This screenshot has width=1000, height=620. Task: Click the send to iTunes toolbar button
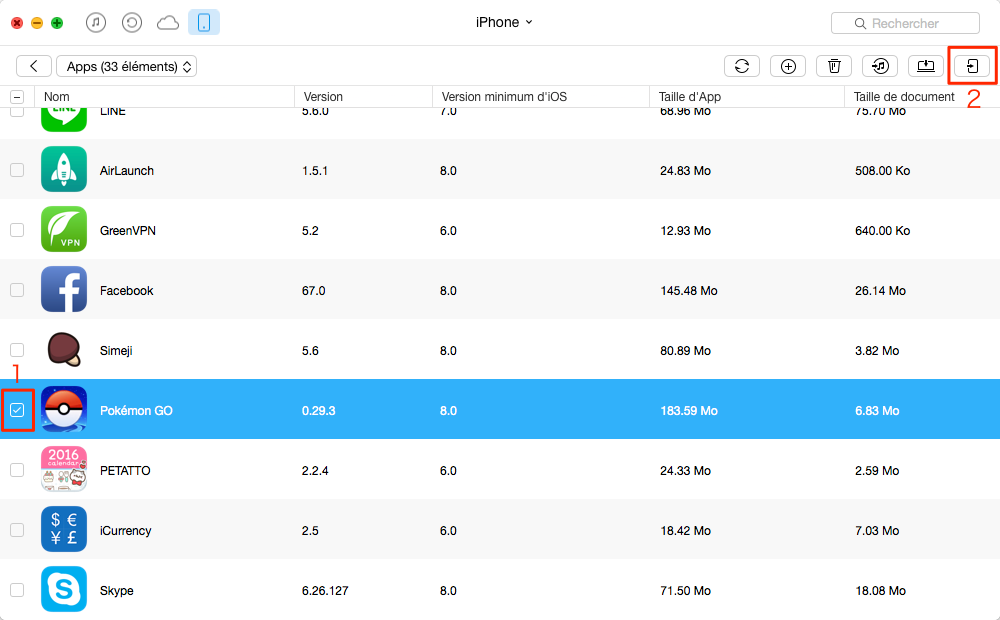click(880, 66)
